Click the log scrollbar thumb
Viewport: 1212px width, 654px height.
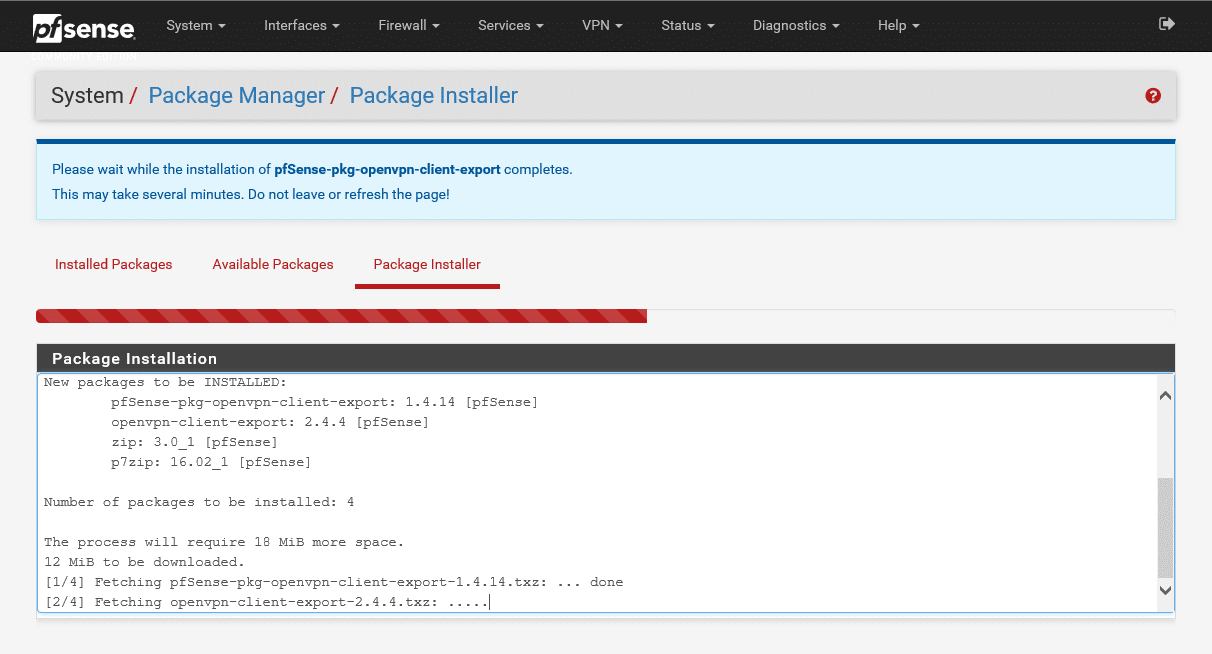(x=1165, y=527)
